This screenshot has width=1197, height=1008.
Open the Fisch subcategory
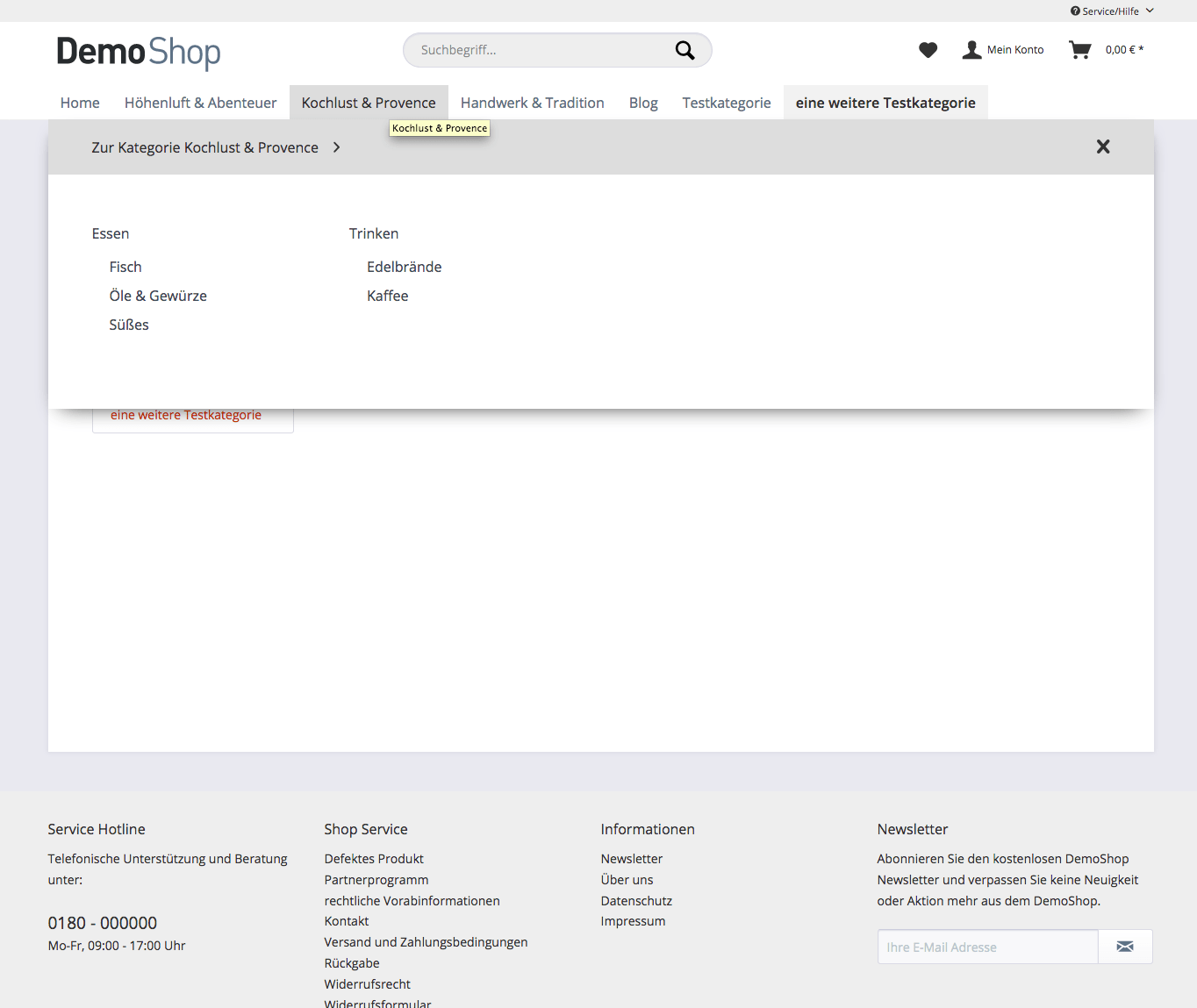(125, 267)
